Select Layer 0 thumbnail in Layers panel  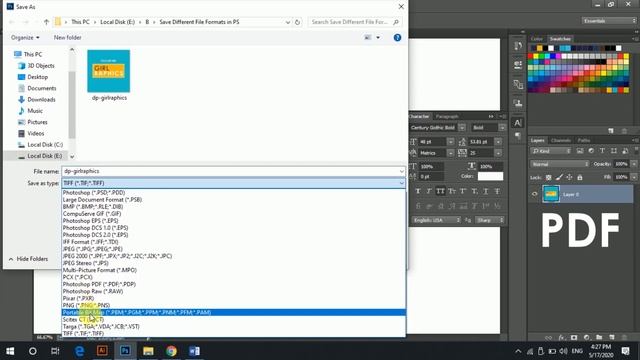[551, 194]
